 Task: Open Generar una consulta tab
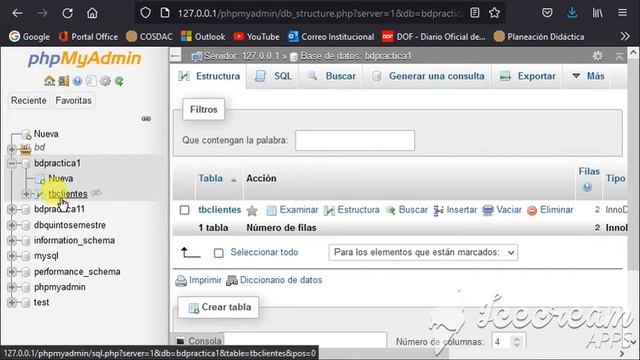tap(428, 76)
